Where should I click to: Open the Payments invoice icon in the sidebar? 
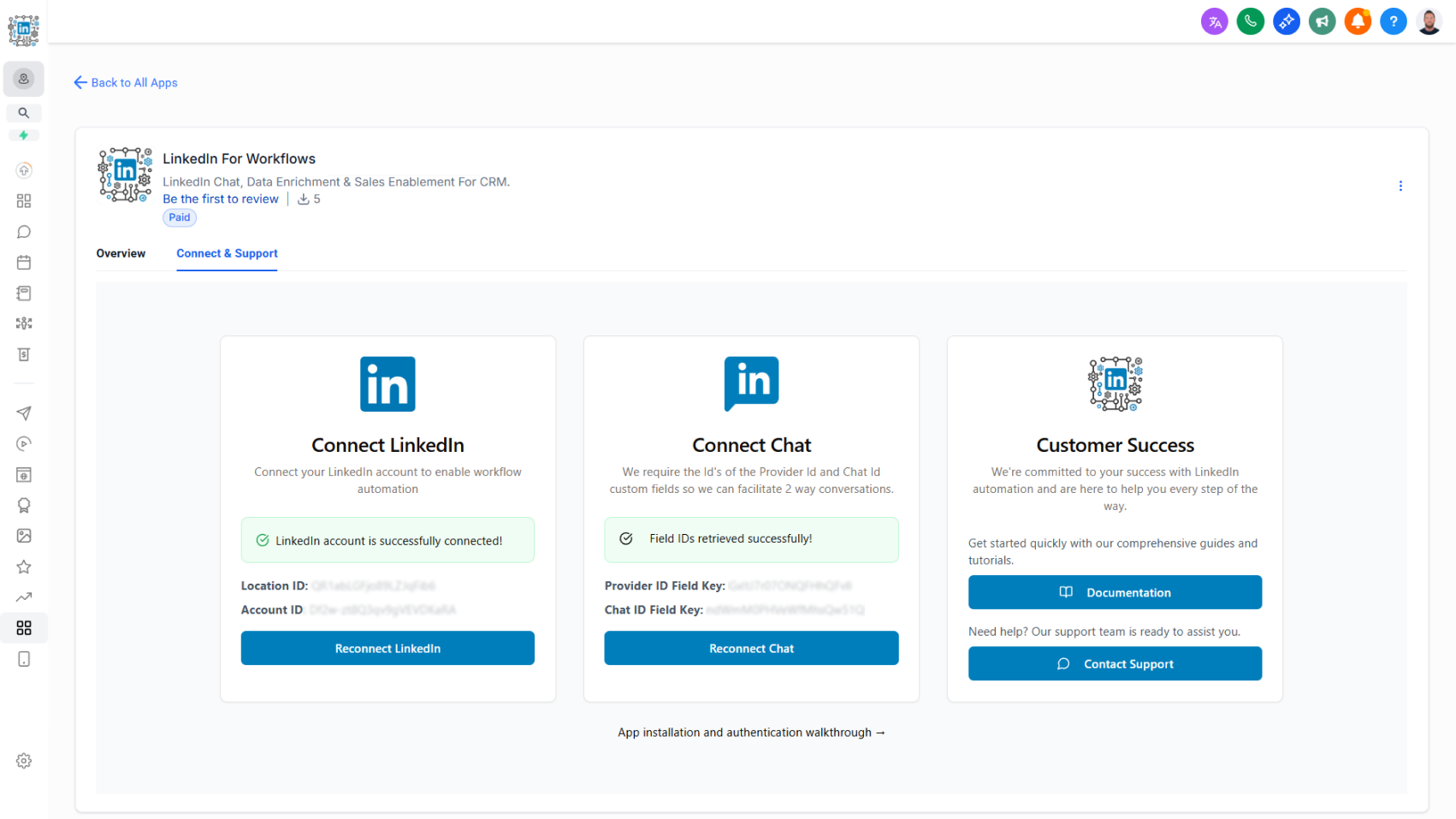[x=24, y=353]
